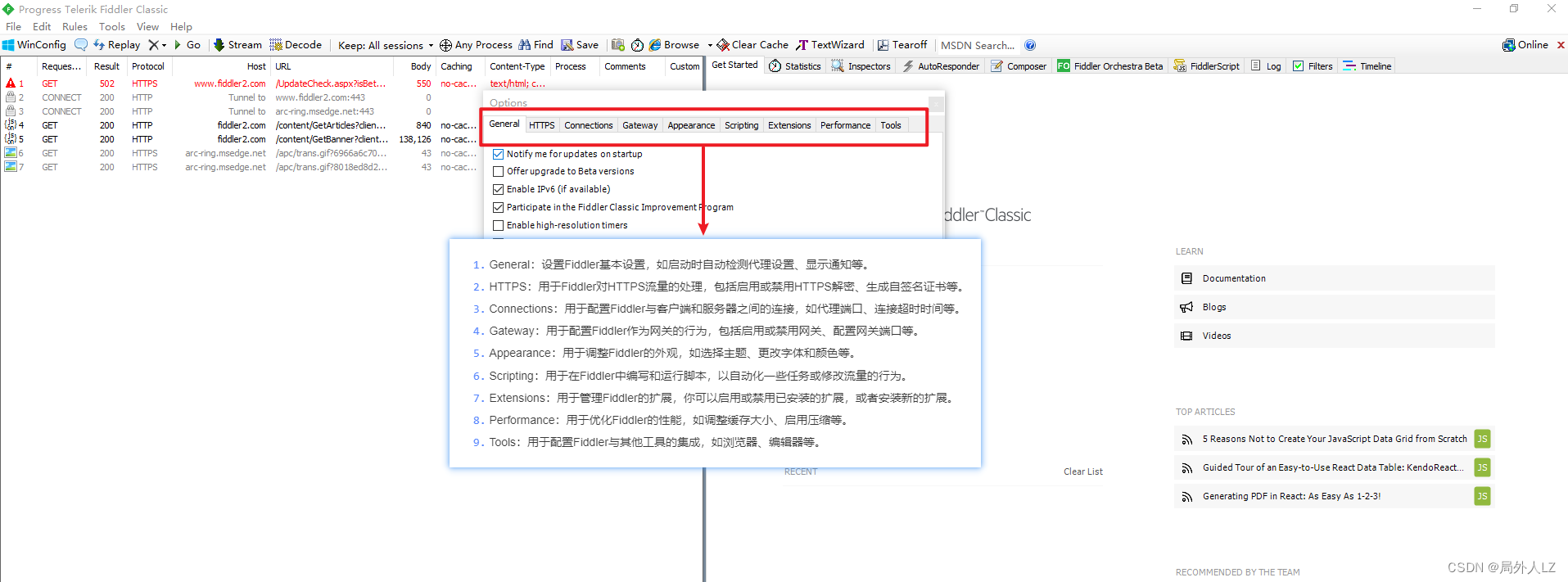1568x582 pixels.
Task: Open the Composer tab
Action: 1019,66
